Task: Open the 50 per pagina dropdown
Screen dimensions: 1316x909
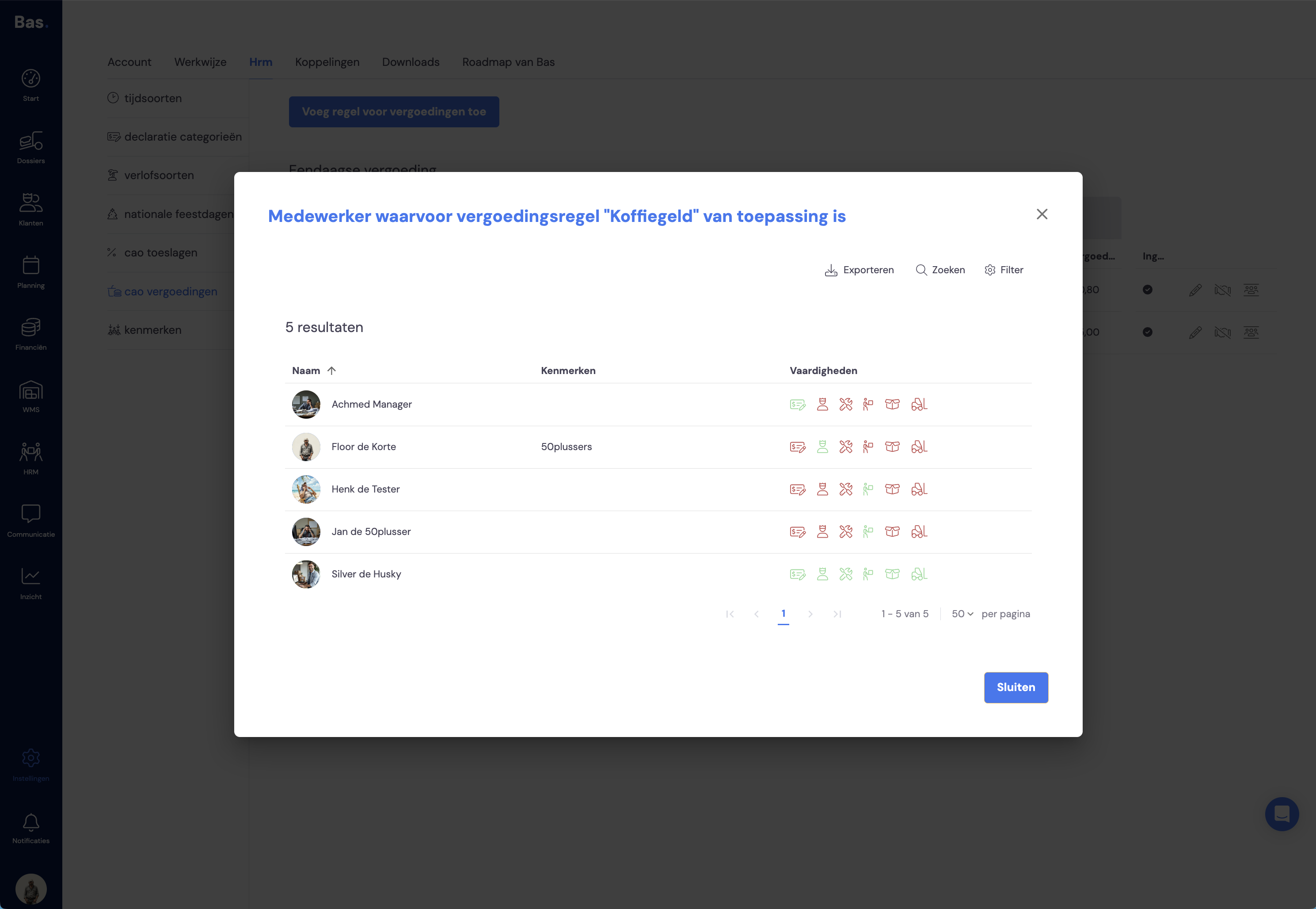Action: pyautogui.click(x=962, y=614)
